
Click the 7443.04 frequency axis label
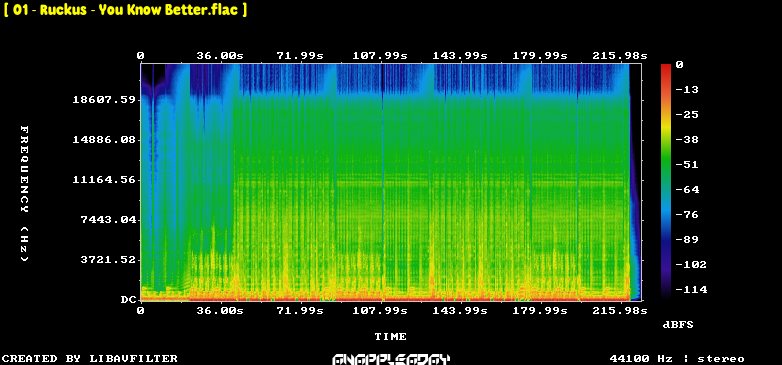108,219
